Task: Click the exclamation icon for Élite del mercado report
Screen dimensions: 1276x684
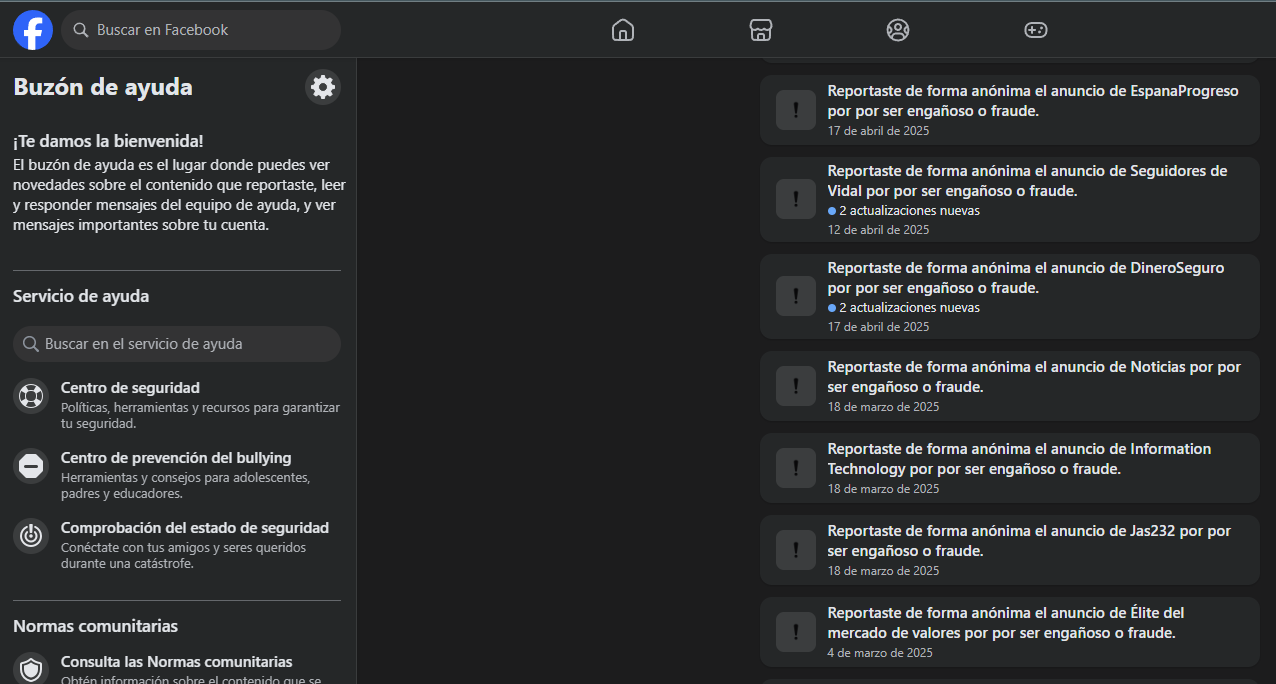Action: pyautogui.click(x=796, y=631)
